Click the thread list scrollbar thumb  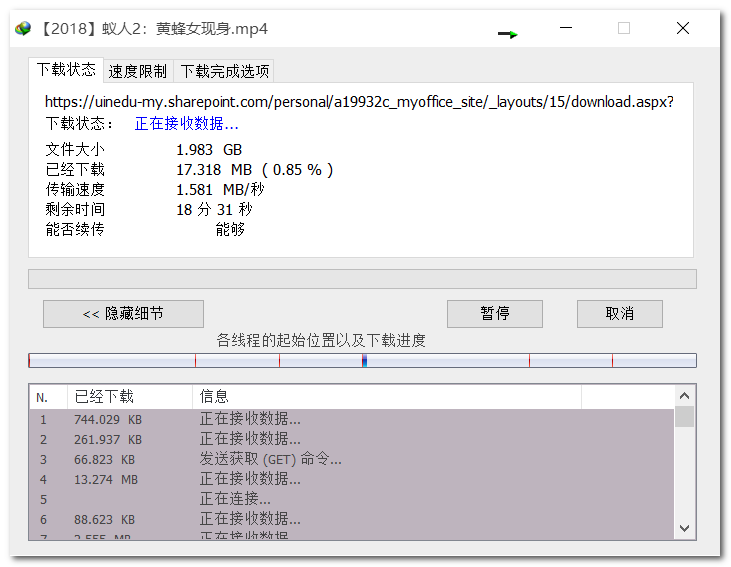point(684,416)
